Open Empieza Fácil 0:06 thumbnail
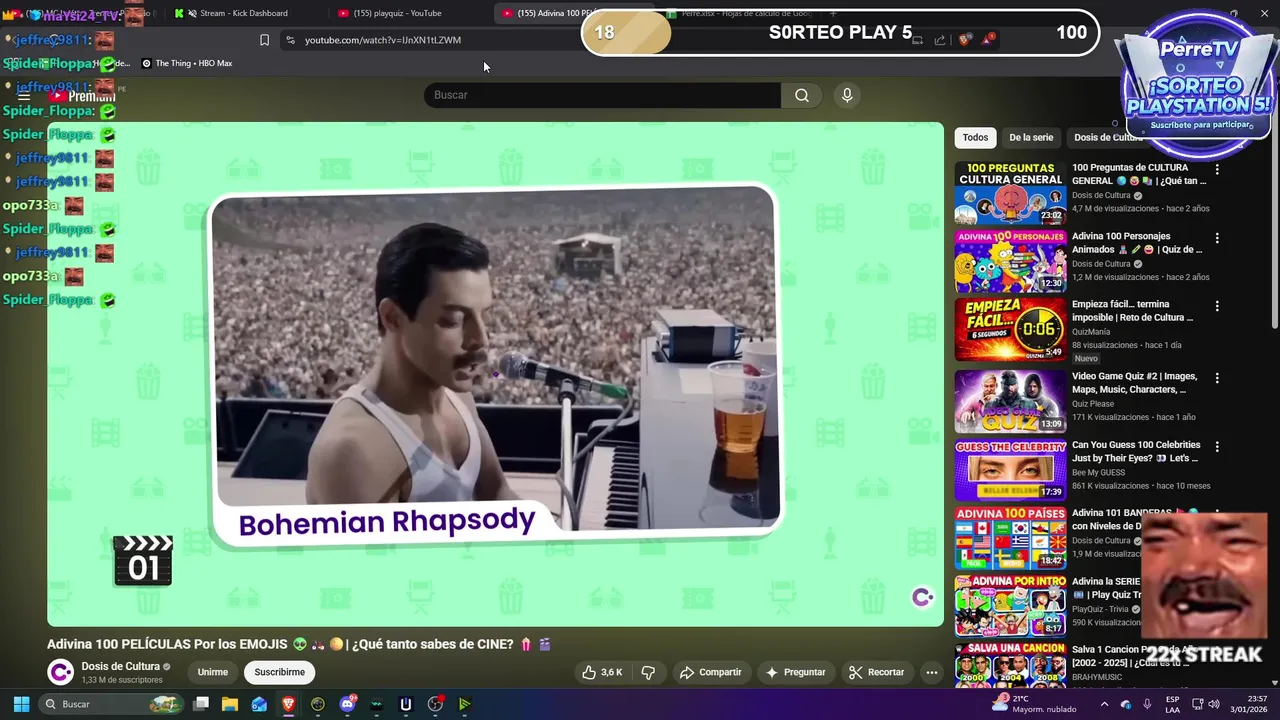This screenshot has width=1280, height=720. click(x=1010, y=329)
